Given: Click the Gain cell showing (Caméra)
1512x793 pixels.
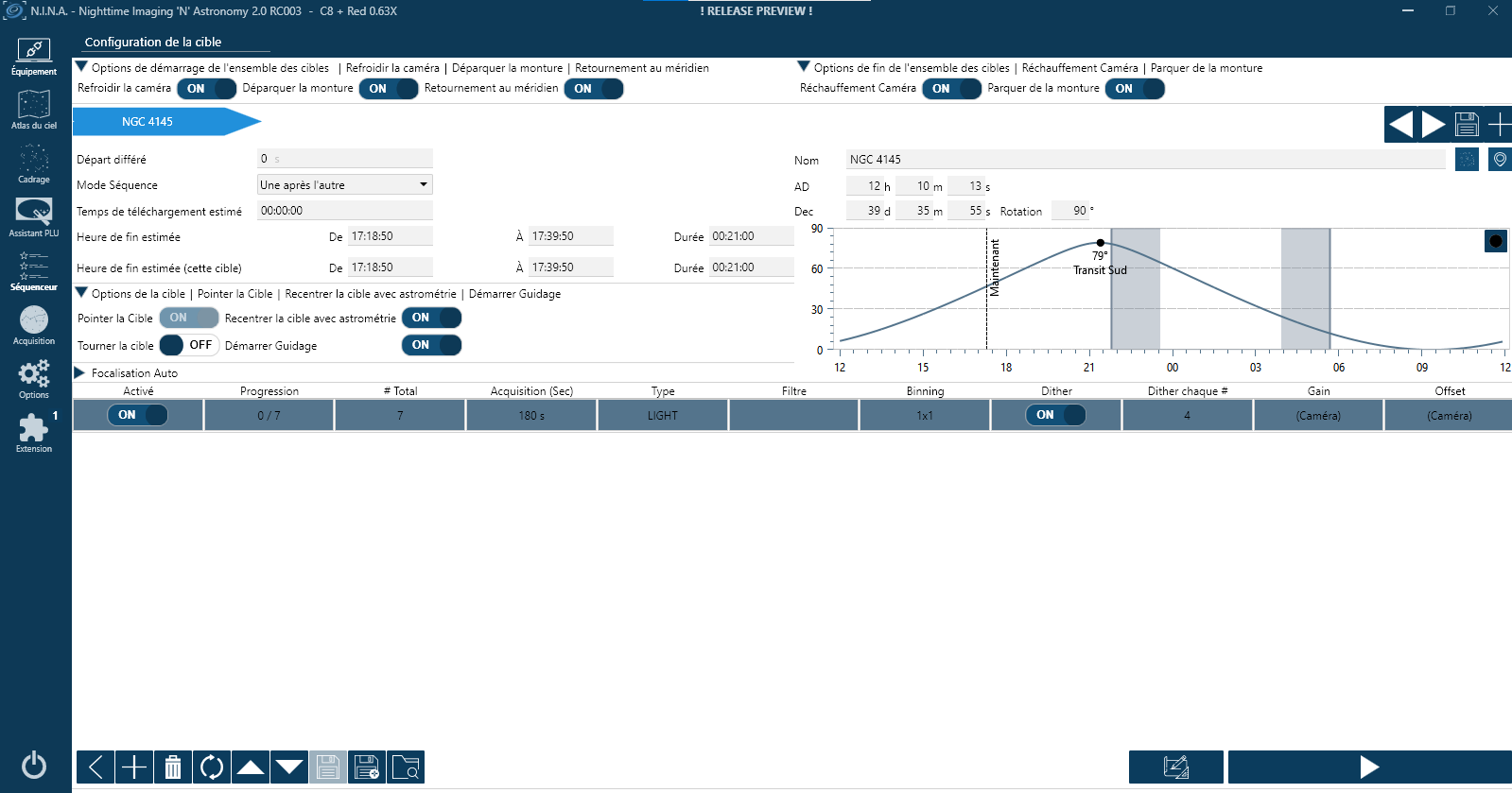Looking at the screenshot, I should tap(1318, 416).
